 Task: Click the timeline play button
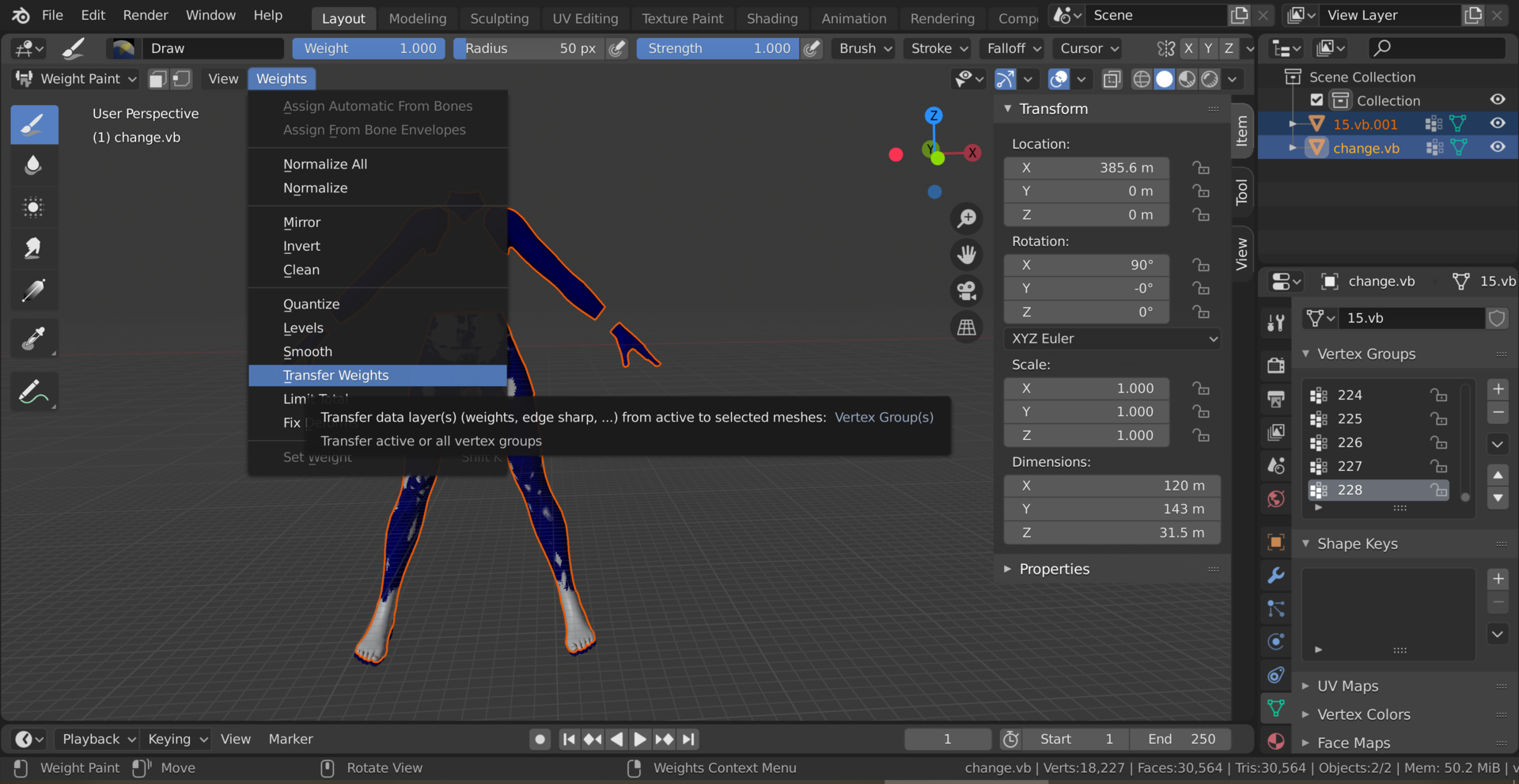pyautogui.click(x=640, y=739)
